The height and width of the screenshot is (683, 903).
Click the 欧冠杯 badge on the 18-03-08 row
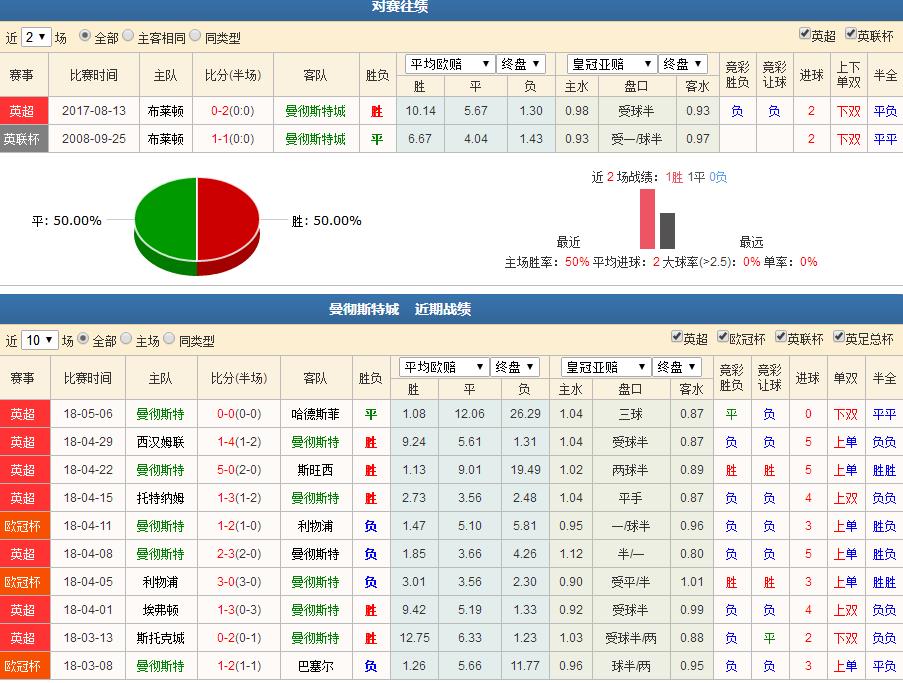[23, 666]
